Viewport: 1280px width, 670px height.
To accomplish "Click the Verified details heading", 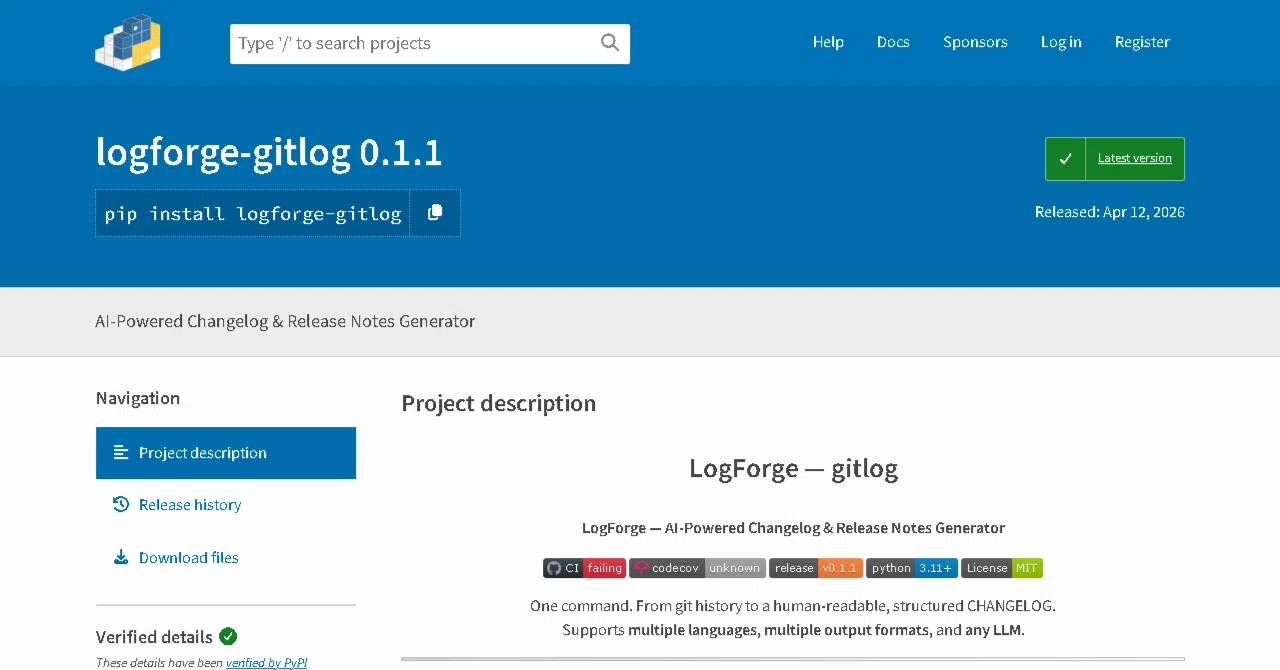I will (154, 637).
